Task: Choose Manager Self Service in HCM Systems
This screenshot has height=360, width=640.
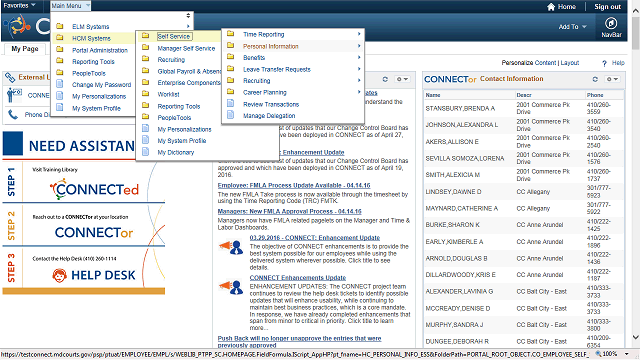Action: tap(186, 48)
